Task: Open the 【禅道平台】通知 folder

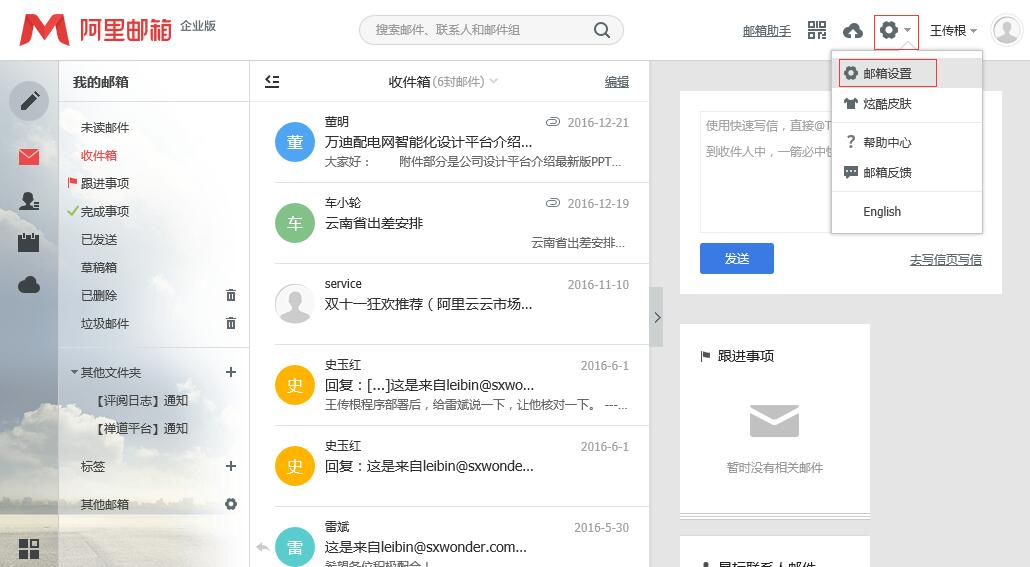Action: tap(141, 428)
